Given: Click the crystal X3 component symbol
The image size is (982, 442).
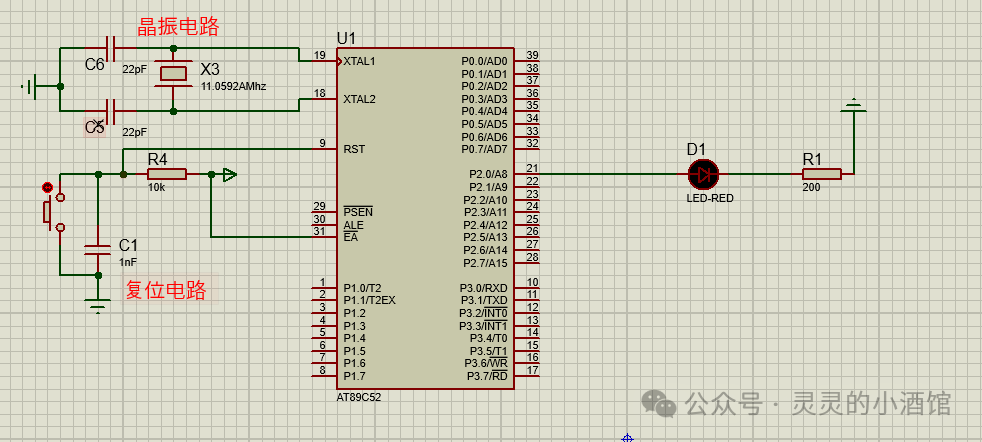Looking at the screenshot, I should (173, 73).
